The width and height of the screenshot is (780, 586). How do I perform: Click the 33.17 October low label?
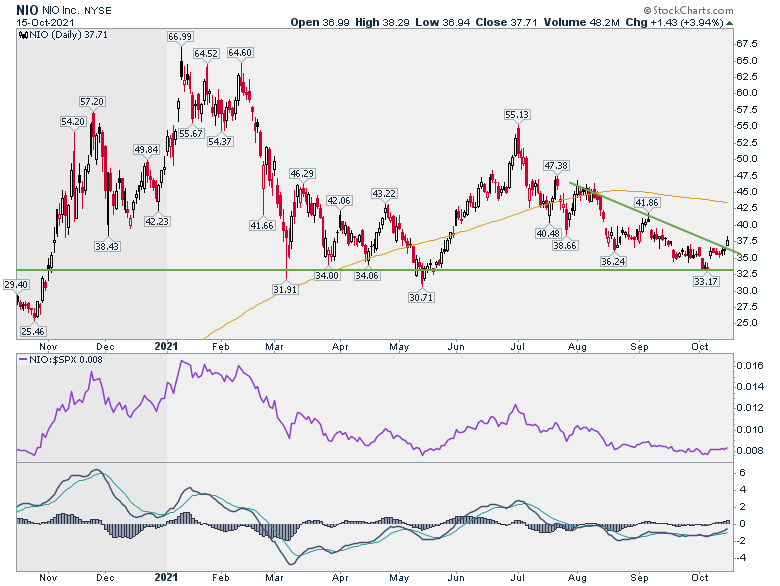tap(706, 282)
